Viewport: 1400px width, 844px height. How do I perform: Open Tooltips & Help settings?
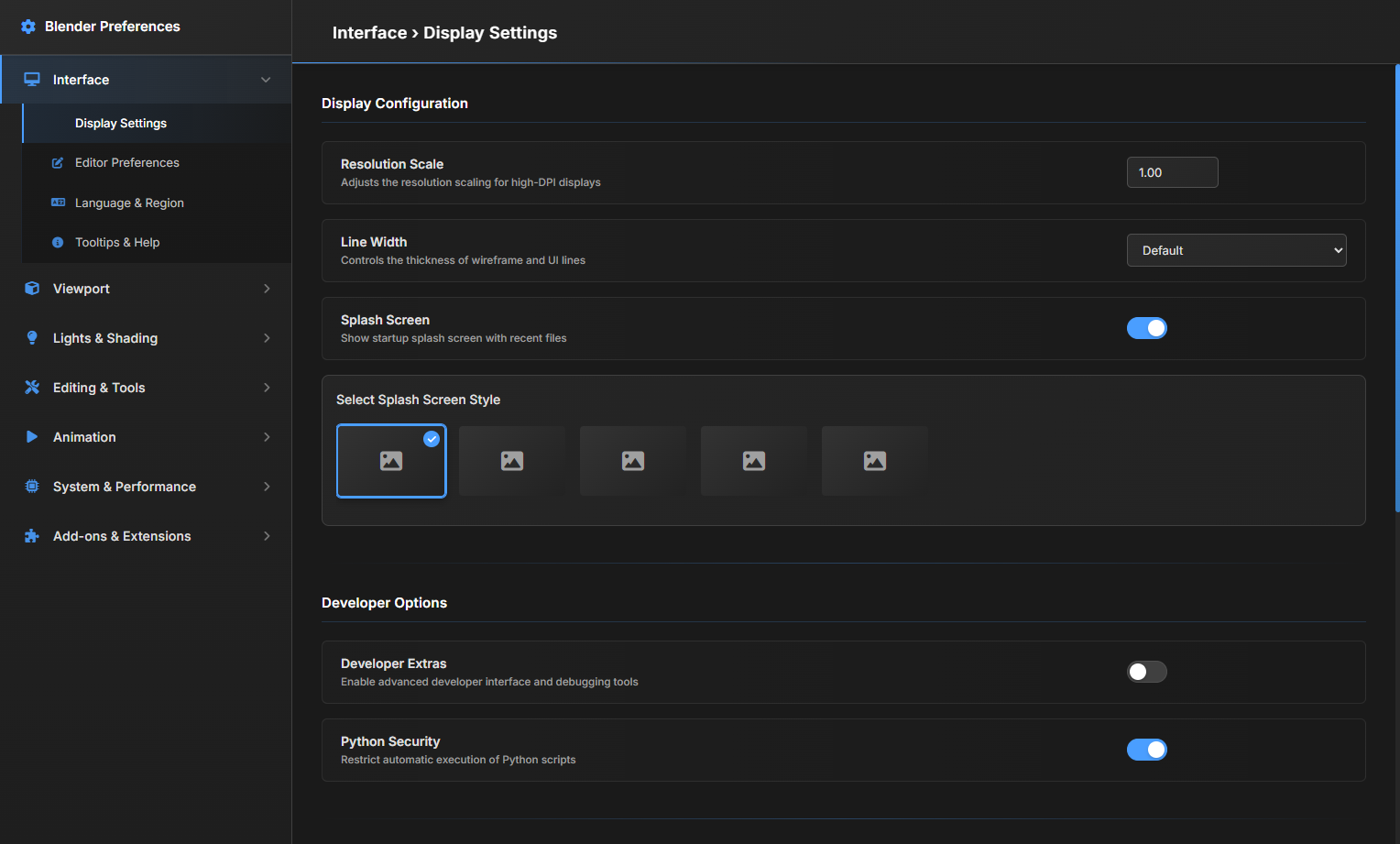coord(157,243)
